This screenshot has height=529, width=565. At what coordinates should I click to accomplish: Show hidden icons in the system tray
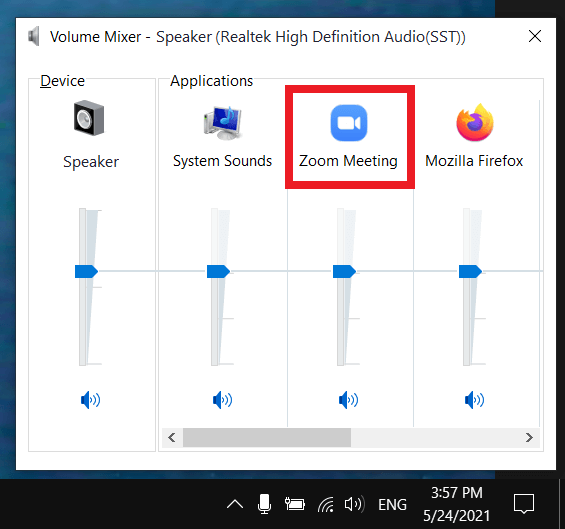[x=235, y=504]
